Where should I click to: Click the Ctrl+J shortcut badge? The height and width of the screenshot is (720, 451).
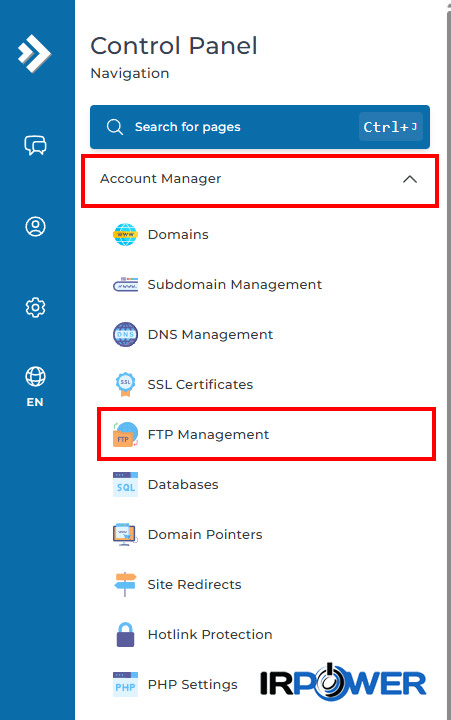pos(390,127)
